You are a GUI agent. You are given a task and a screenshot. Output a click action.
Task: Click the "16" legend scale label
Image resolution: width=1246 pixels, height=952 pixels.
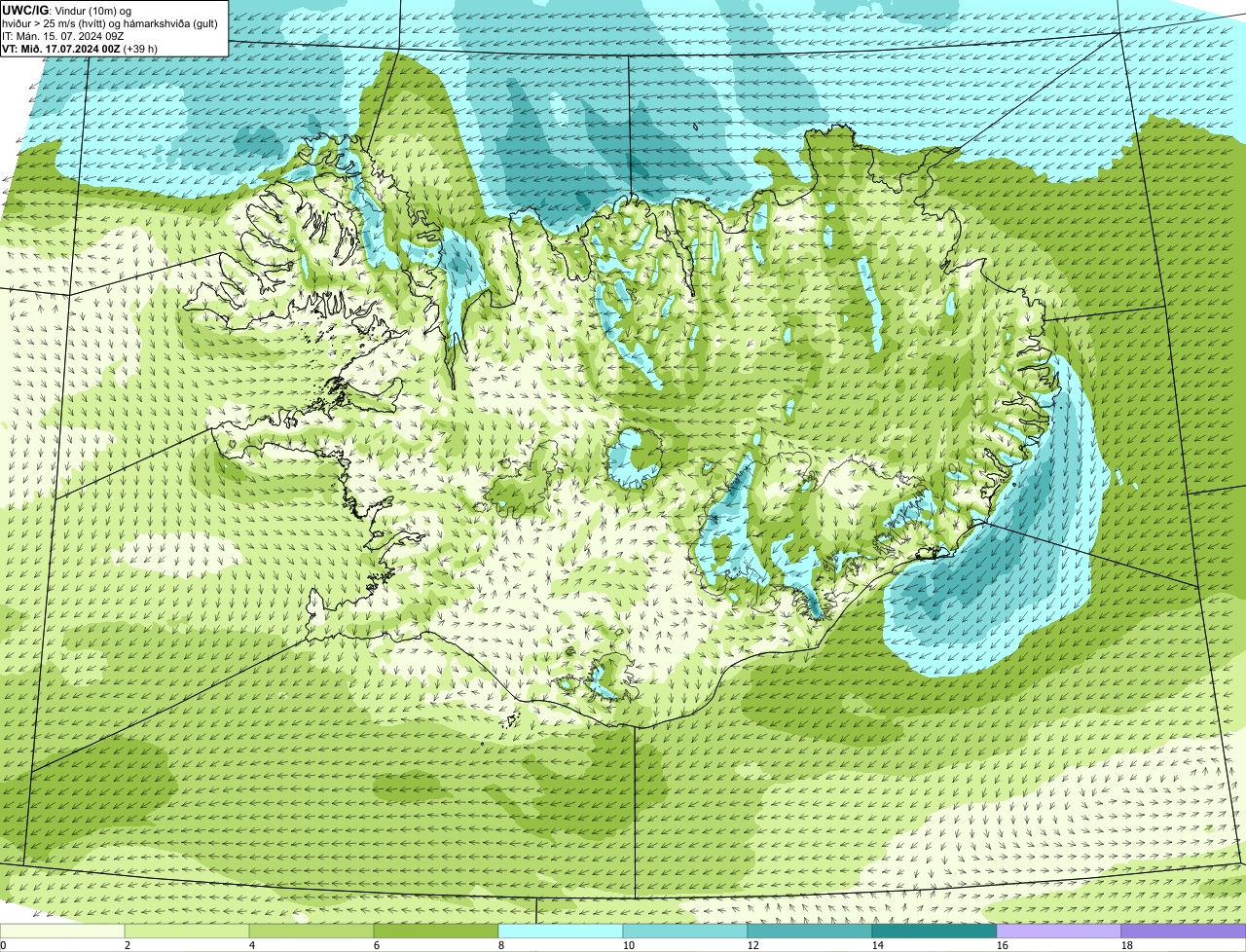click(1003, 945)
